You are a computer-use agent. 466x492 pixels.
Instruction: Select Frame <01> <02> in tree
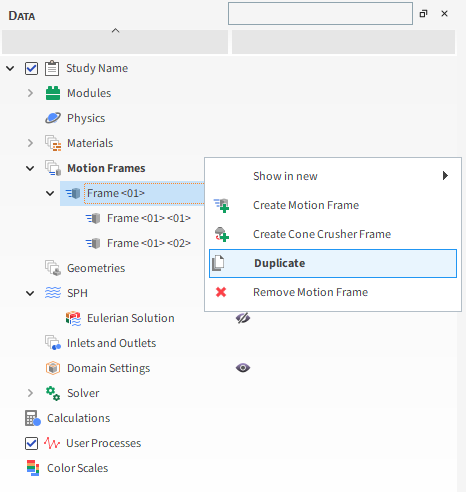[x=149, y=243]
